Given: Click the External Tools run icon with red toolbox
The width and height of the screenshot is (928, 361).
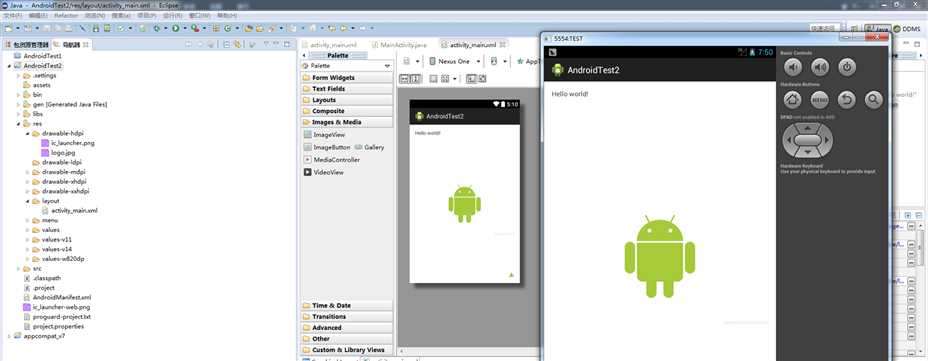Looking at the screenshot, I should 195,28.
